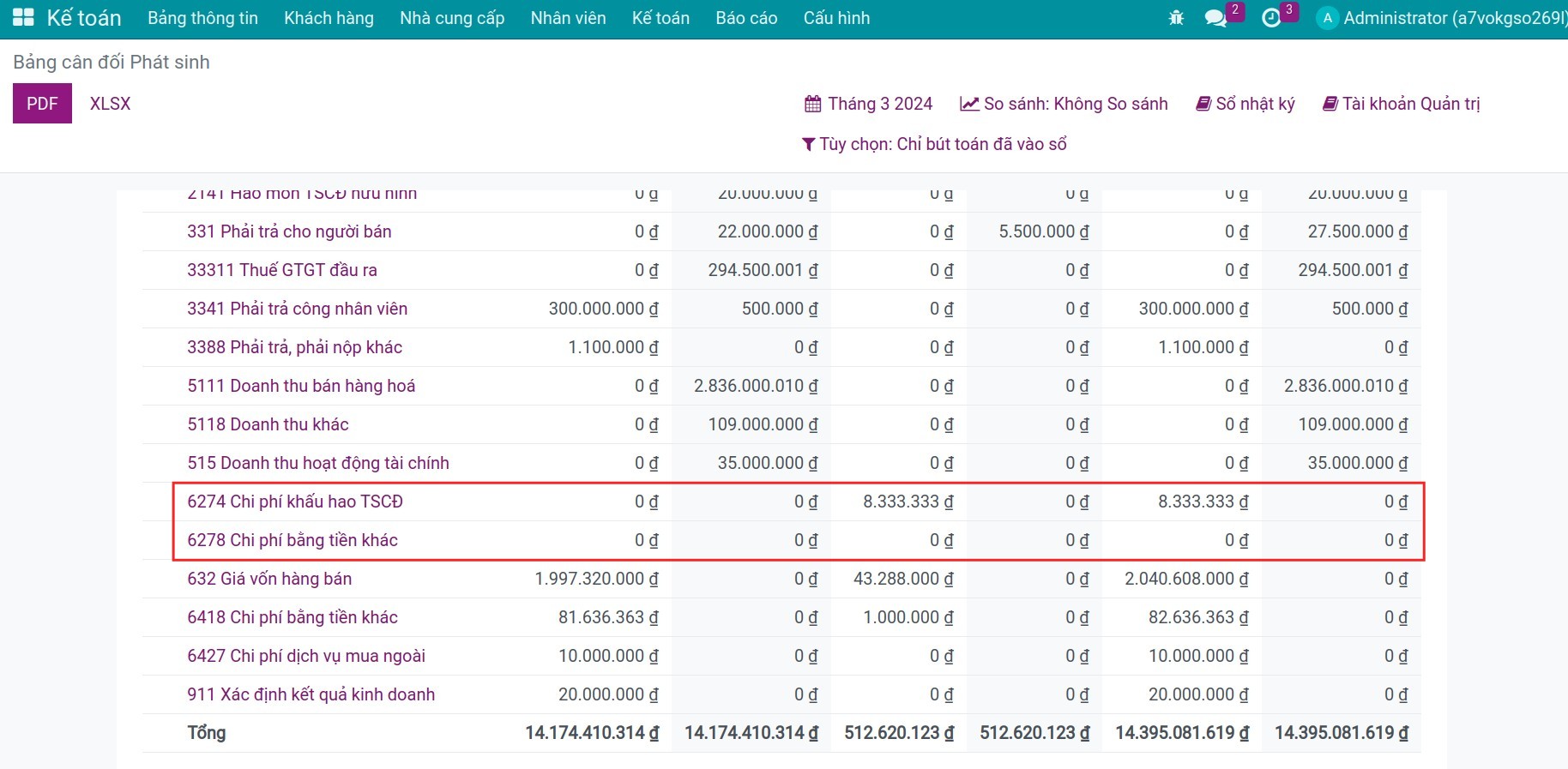Image resolution: width=1568 pixels, height=769 pixels.
Task: Open the Khách hàng menu
Action: pyautogui.click(x=329, y=18)
